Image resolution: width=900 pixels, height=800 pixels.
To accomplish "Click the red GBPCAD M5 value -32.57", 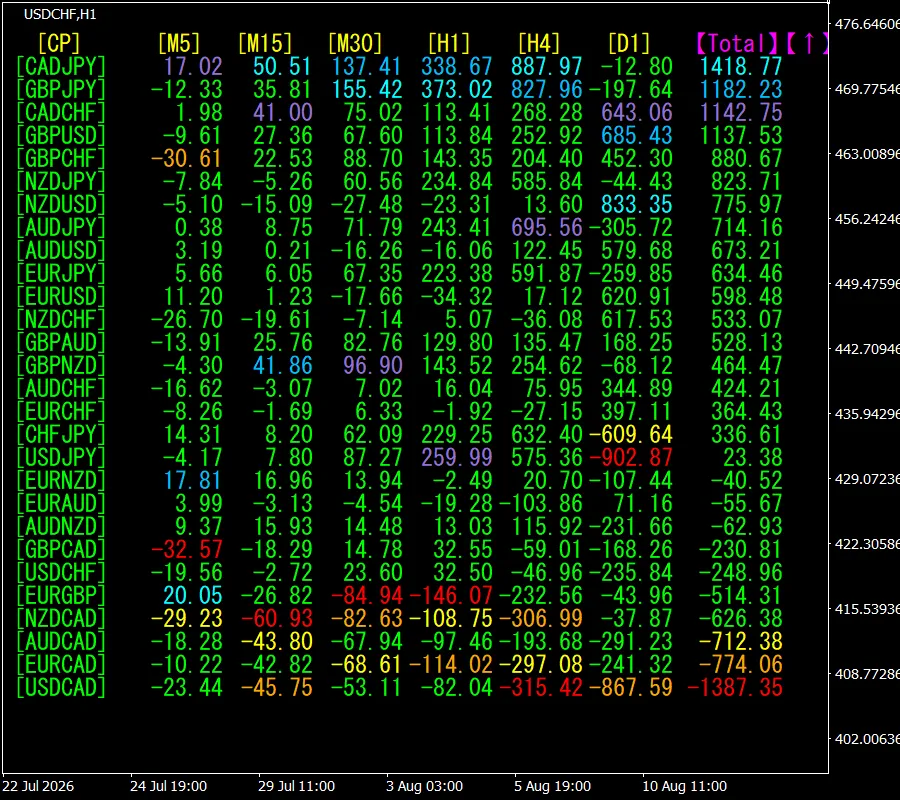I will click(186, 549).
